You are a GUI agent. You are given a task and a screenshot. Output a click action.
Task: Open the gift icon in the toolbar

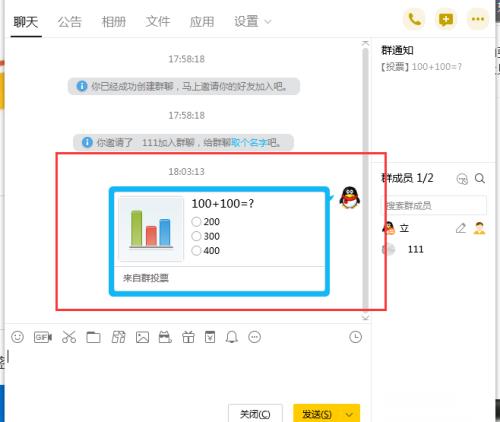pos(188,337)
